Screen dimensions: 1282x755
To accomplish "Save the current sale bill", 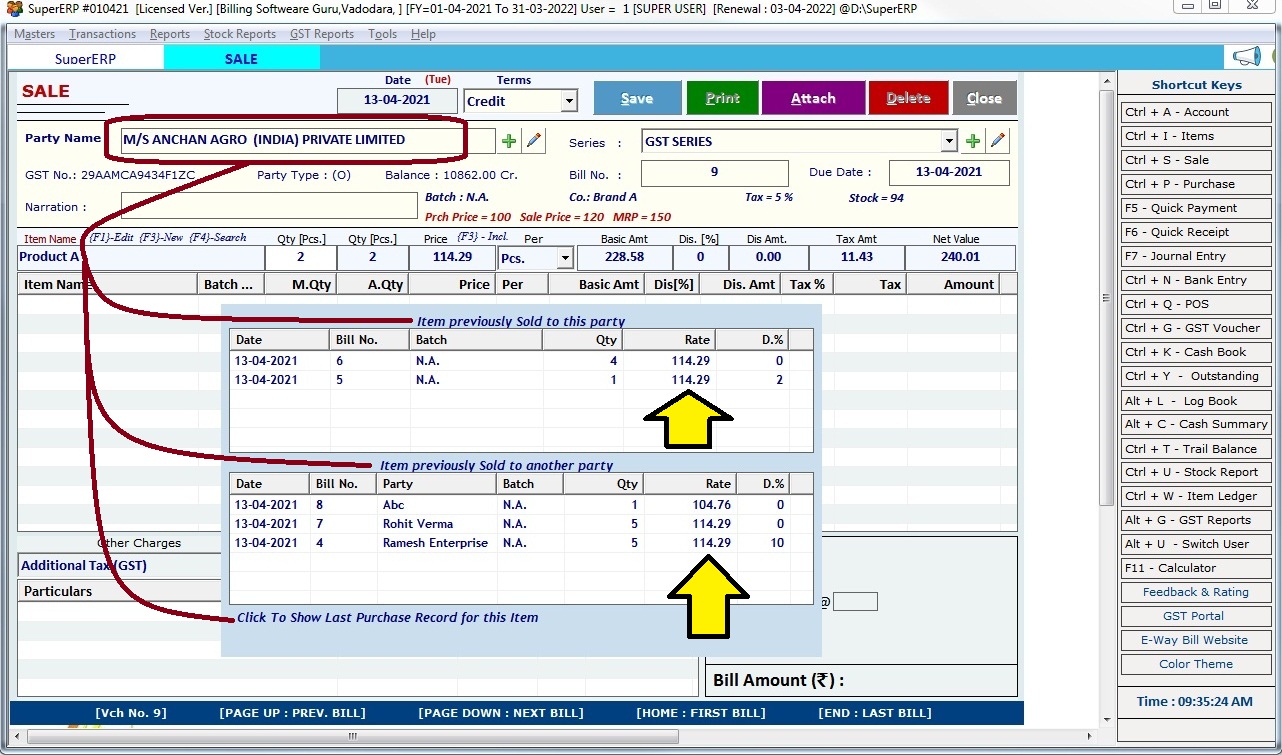I will point(637,98).
